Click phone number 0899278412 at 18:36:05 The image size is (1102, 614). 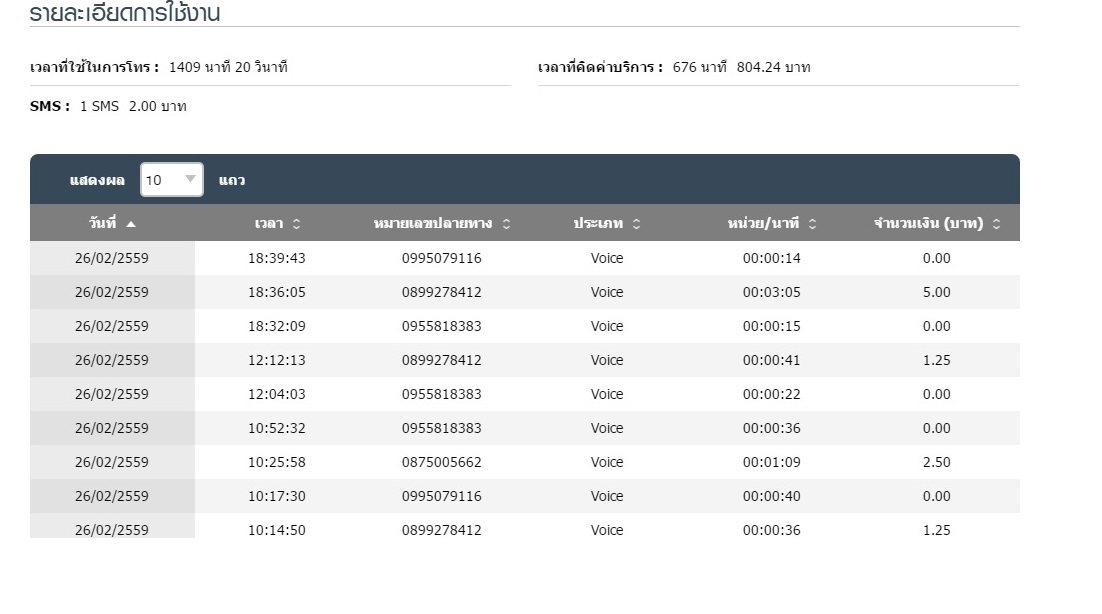pyautogui.click(x=441, y=292)
